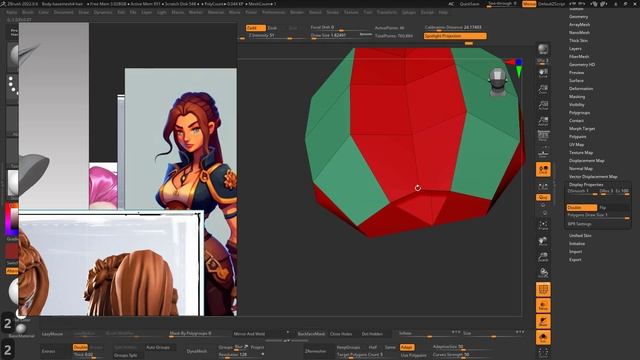
Task: Toggle the orange Local transformations icon
Action: click(543, 169)
